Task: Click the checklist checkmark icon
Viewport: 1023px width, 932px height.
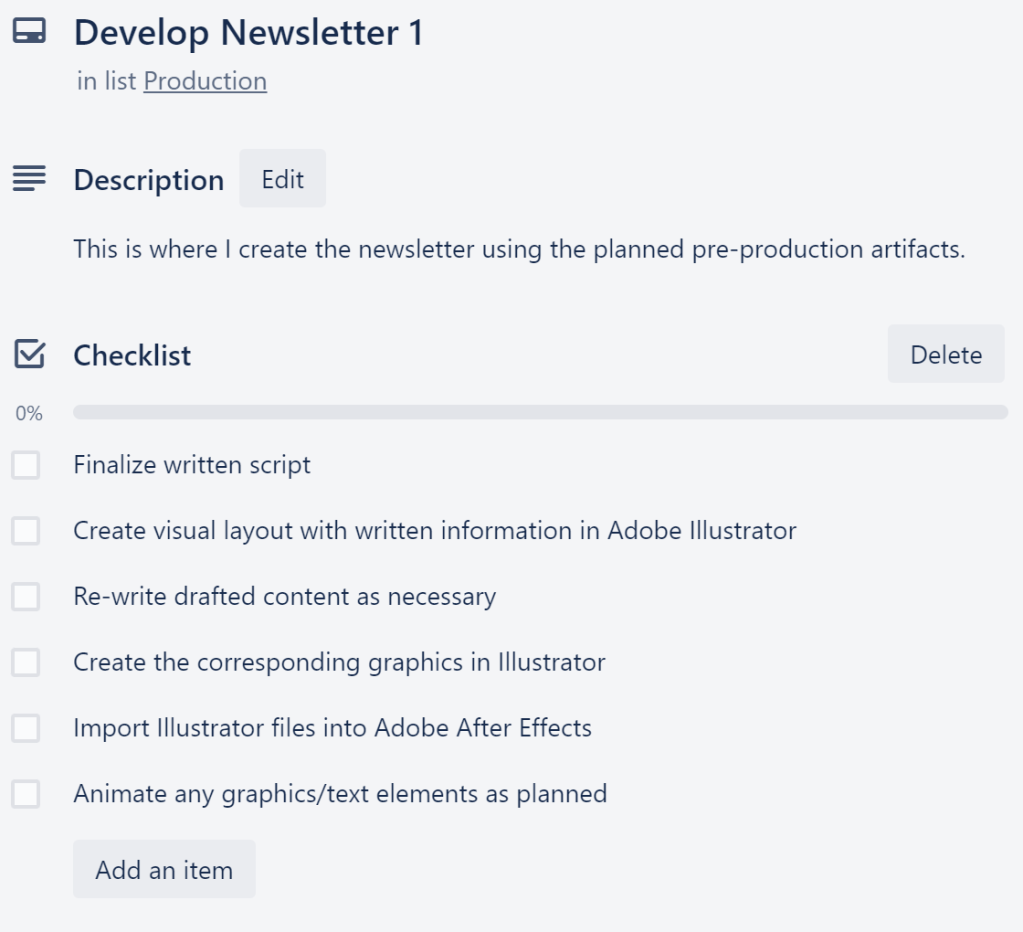Action: pos(29,354)
